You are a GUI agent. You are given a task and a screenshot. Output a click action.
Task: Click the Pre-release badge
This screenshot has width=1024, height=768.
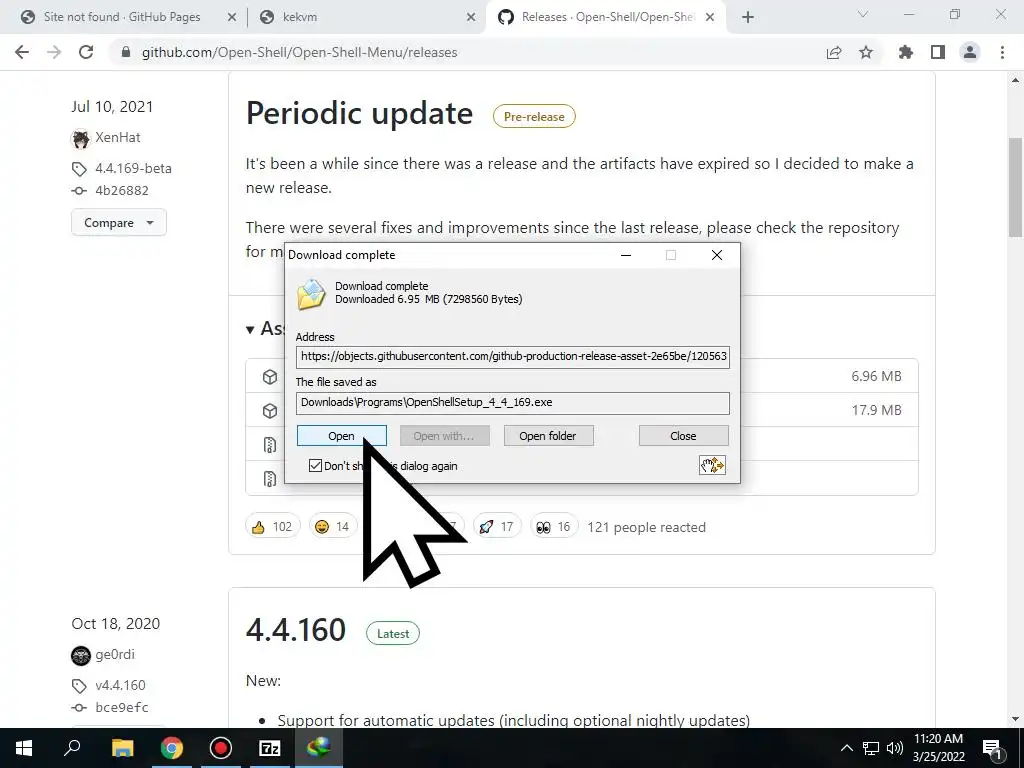click(534, 116)
